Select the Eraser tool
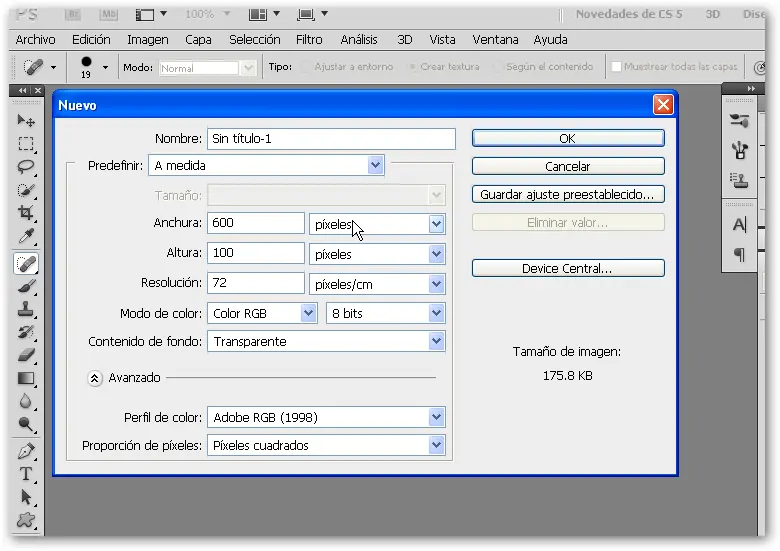 click(26, 355)
